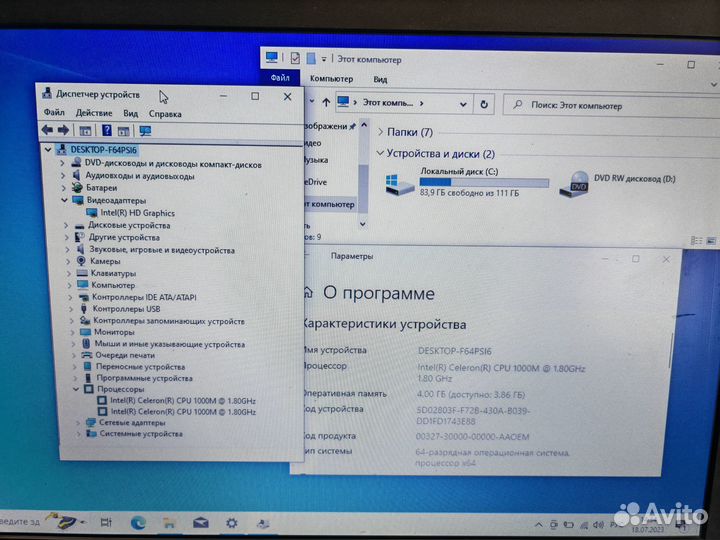Screen dimensions: 720x540
Task: Click the Мониторы category icon
Action: (85, 332)
